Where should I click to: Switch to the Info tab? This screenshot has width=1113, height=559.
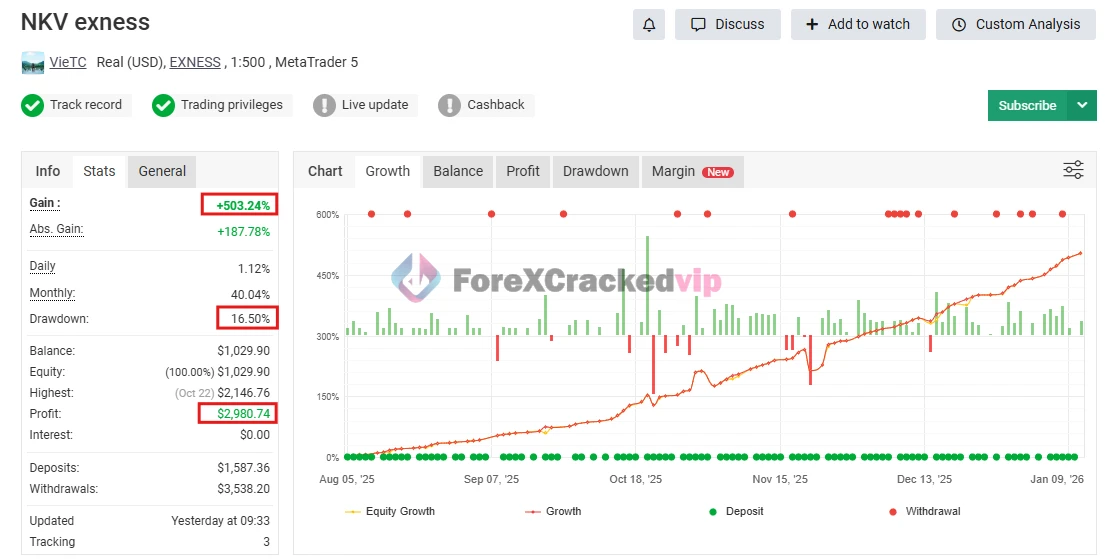coord(48,171)
